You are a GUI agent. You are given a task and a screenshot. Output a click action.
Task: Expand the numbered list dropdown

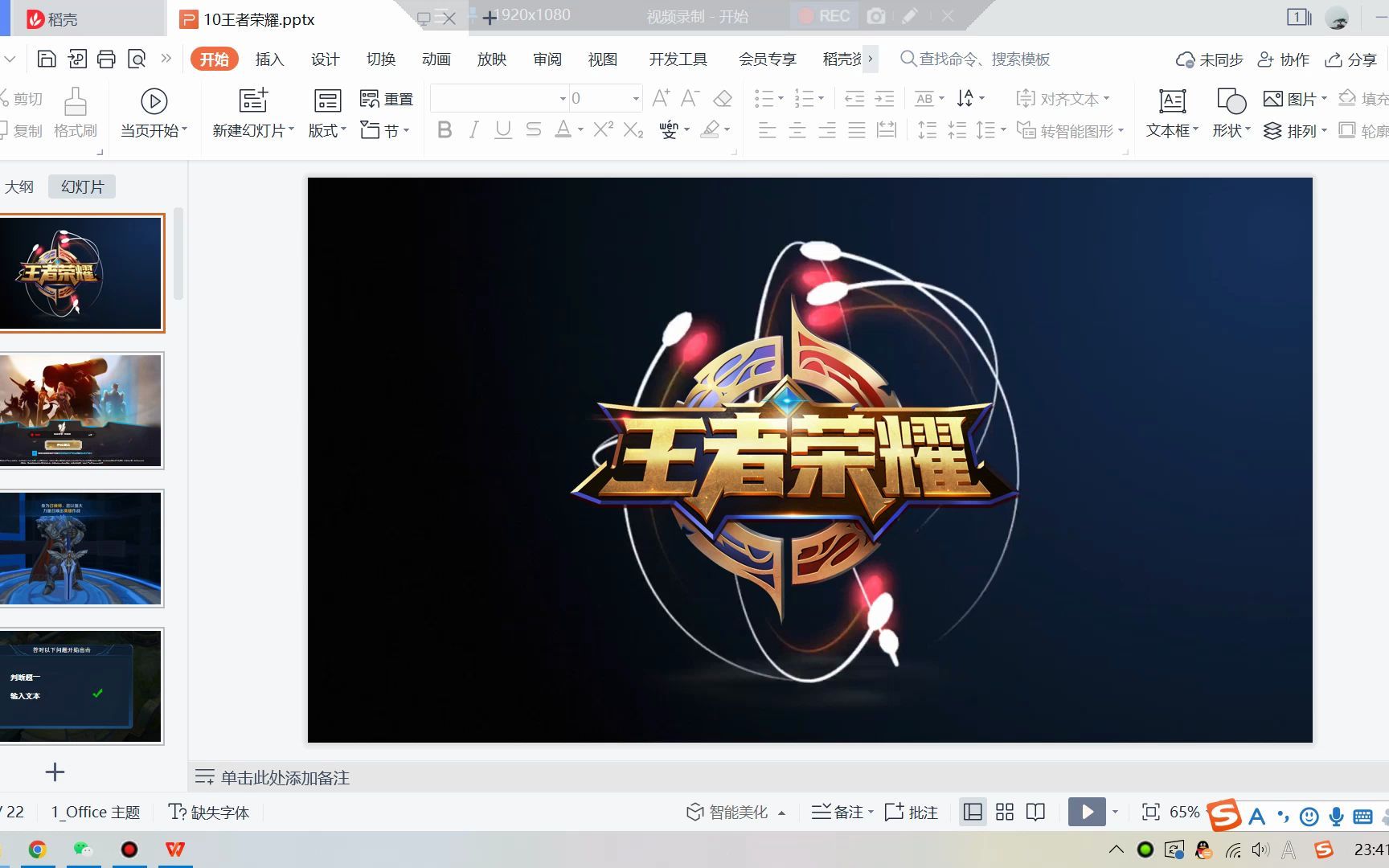coord(821,99)
